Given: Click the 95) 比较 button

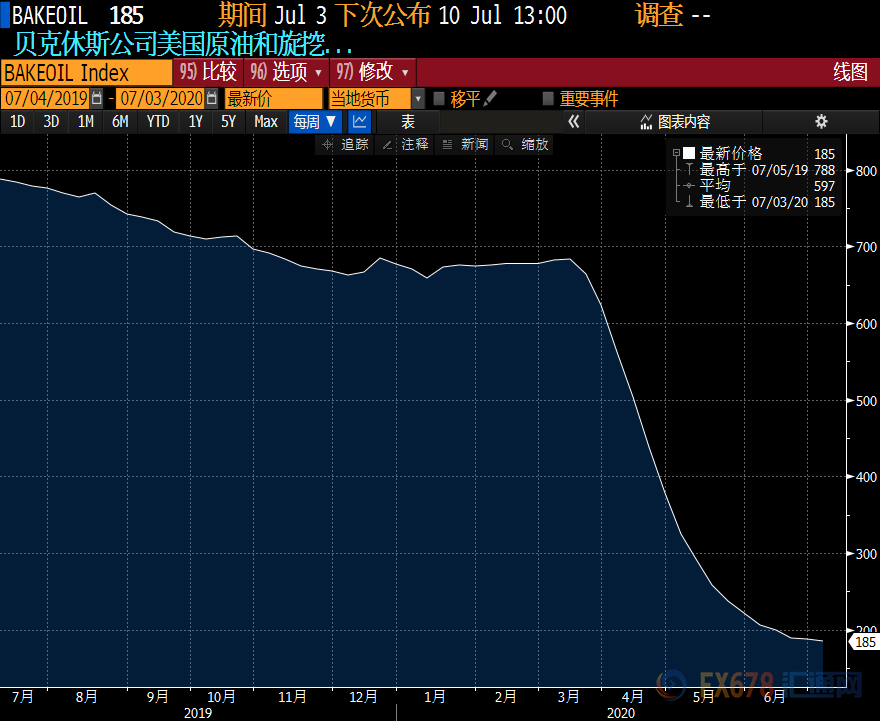Looking at the screenshot, I should click(208, 72).
